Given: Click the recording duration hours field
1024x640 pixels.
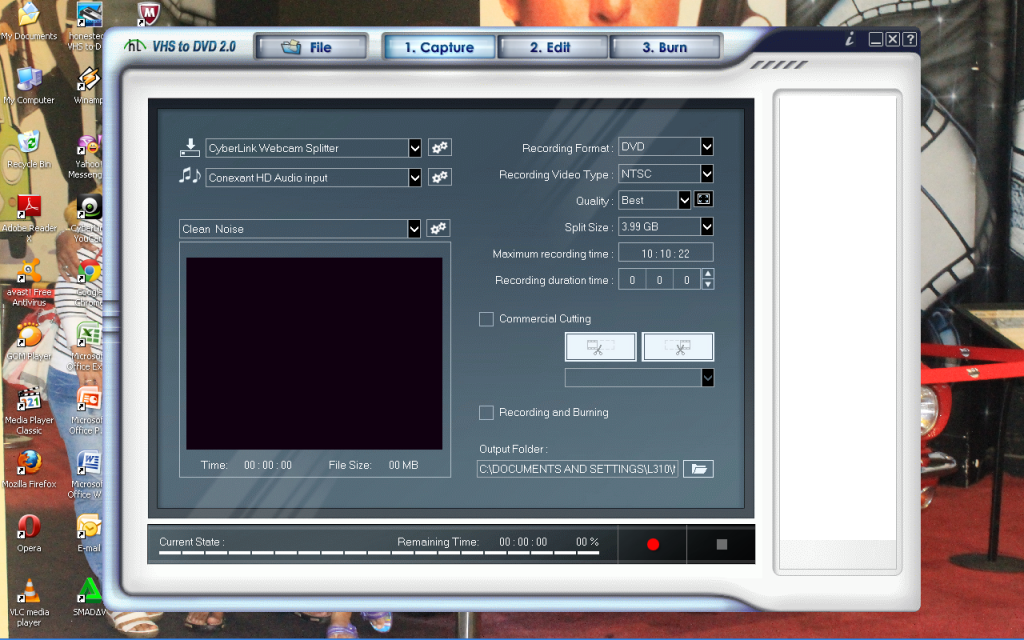Looking at the screenshot, I should (x=632, y=280).
